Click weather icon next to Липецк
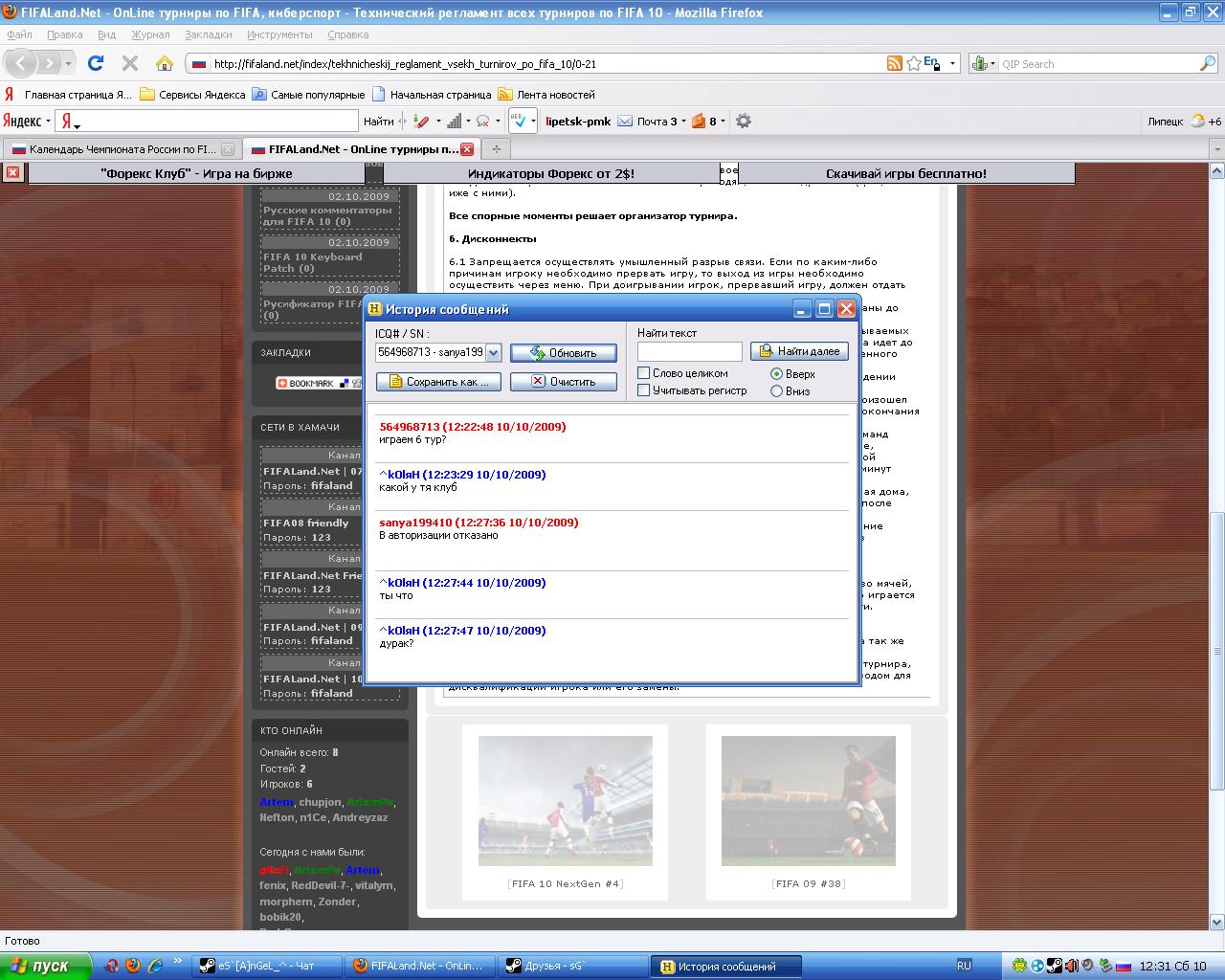The image size is (1225, 980). point(1196,122)
